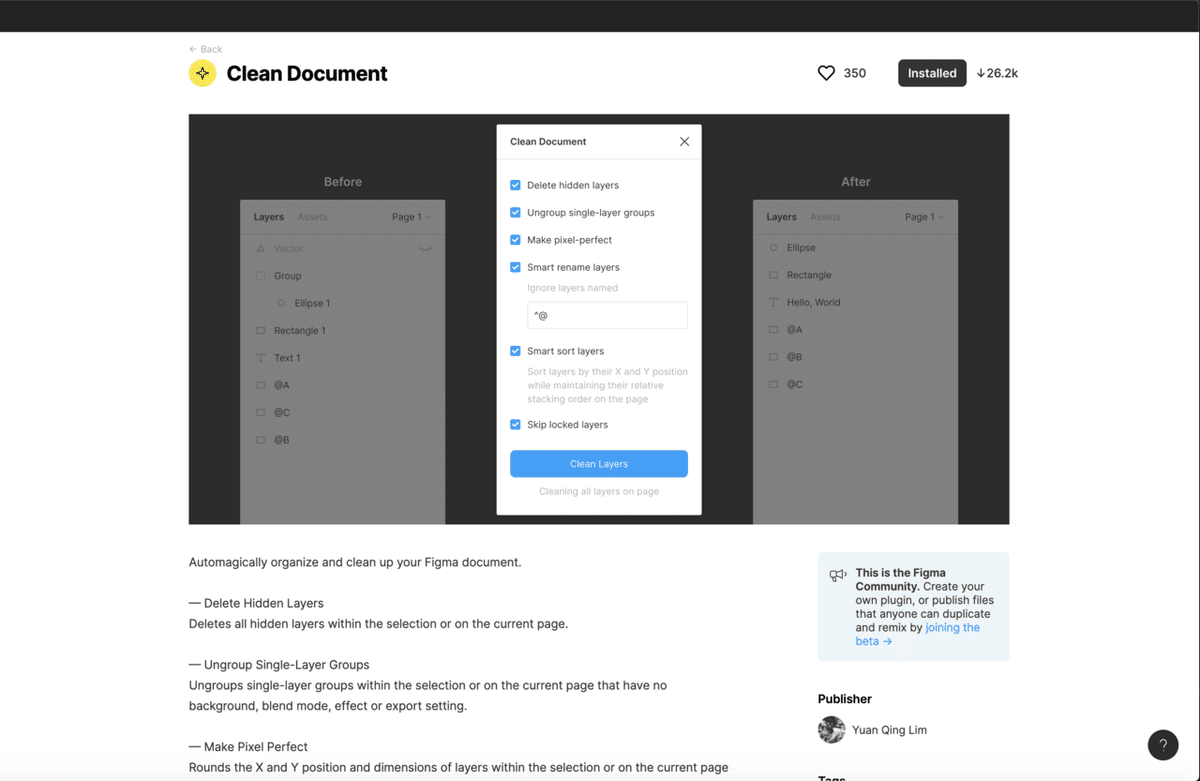Click Rectangle layer icon in After panel
Screen dimensions: 1200x781
(x=774, y=275)
